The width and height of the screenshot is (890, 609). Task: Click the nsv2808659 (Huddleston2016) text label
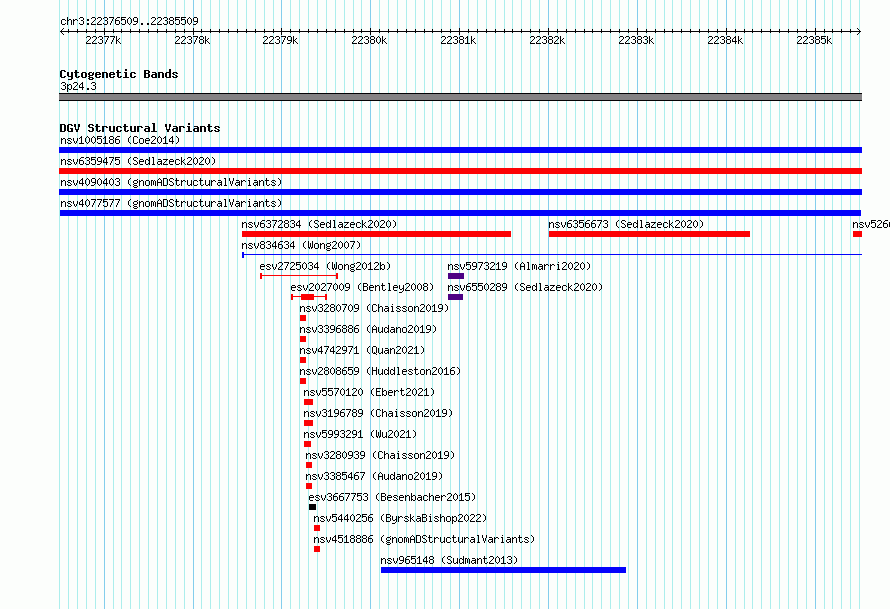tap(380, 371)
